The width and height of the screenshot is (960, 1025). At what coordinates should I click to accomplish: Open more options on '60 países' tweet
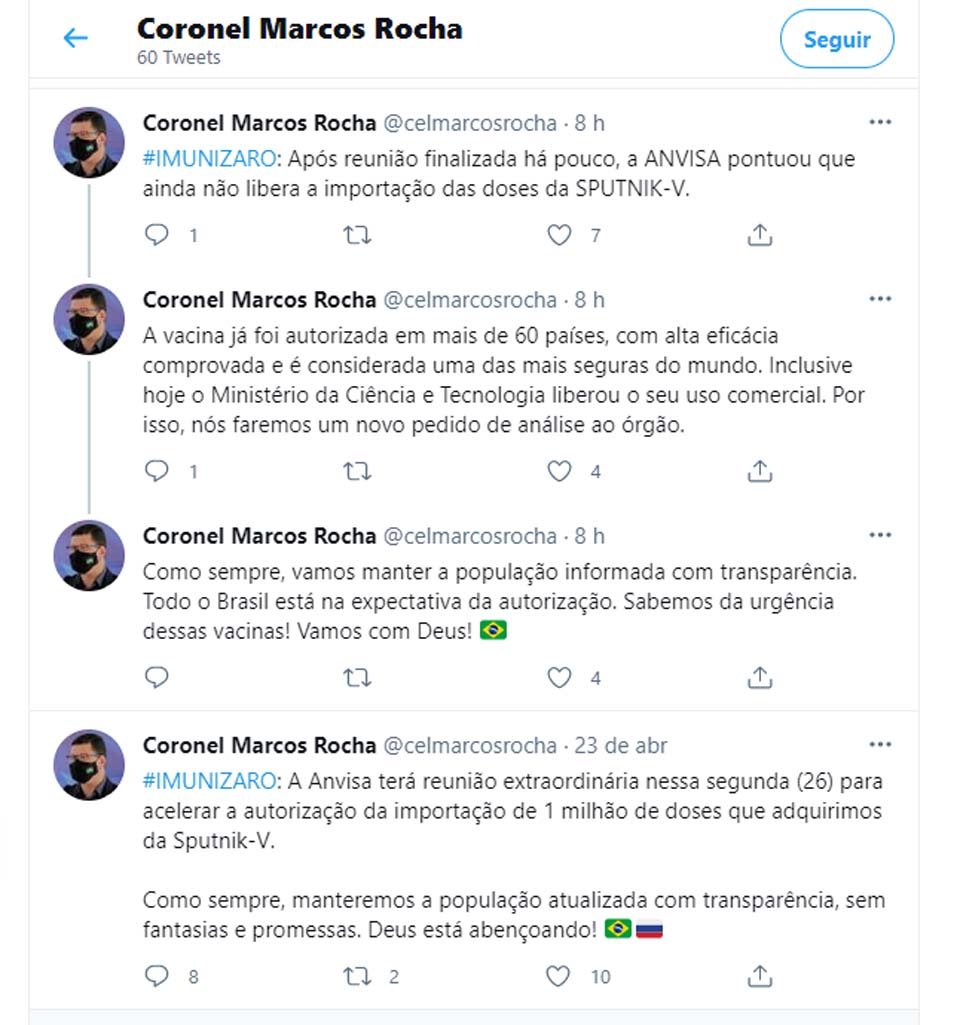[880, 299]
